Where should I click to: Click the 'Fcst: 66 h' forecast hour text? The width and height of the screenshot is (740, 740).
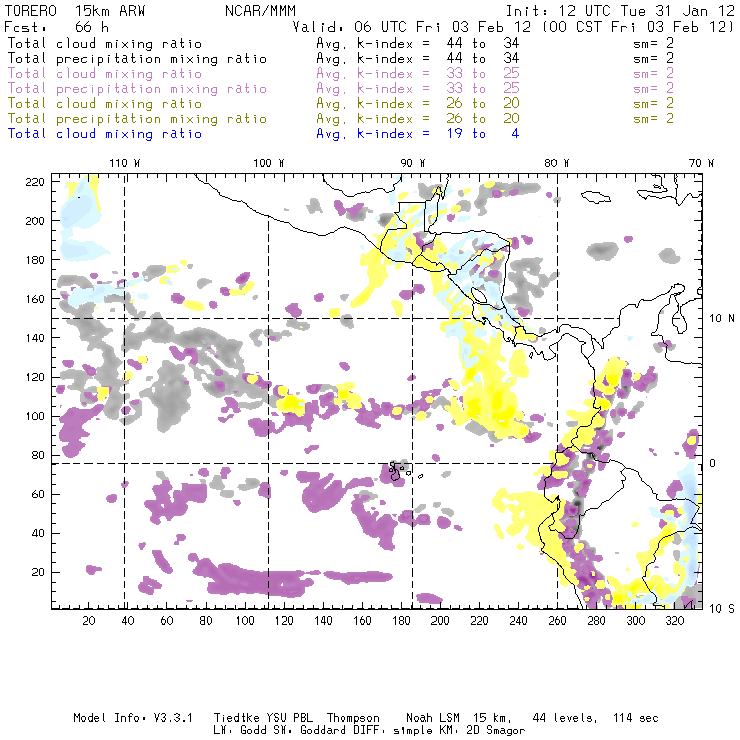[x=56, y=26]
